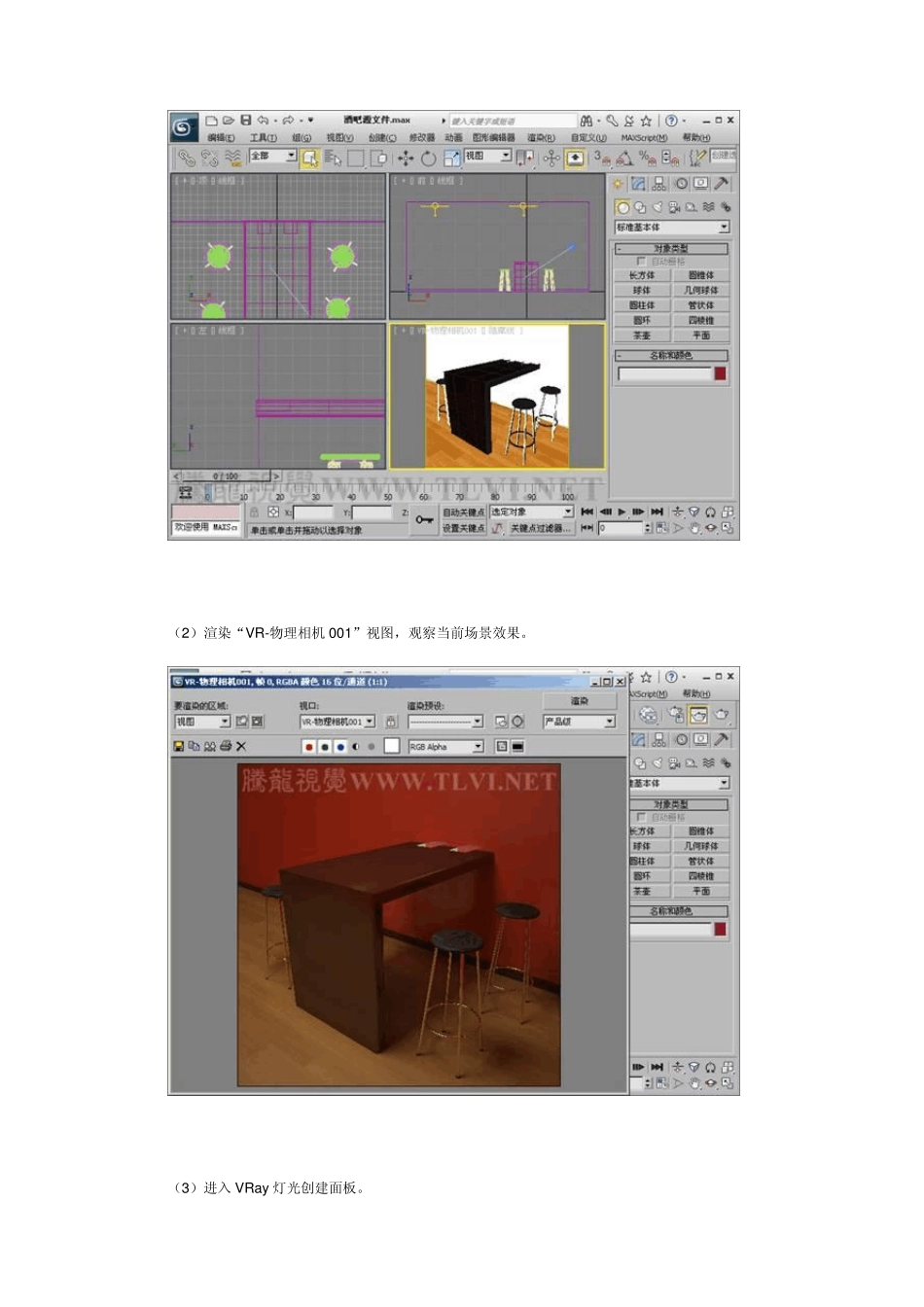Toggle Angle Snap in main toolbar

click(x=624, y=157)
